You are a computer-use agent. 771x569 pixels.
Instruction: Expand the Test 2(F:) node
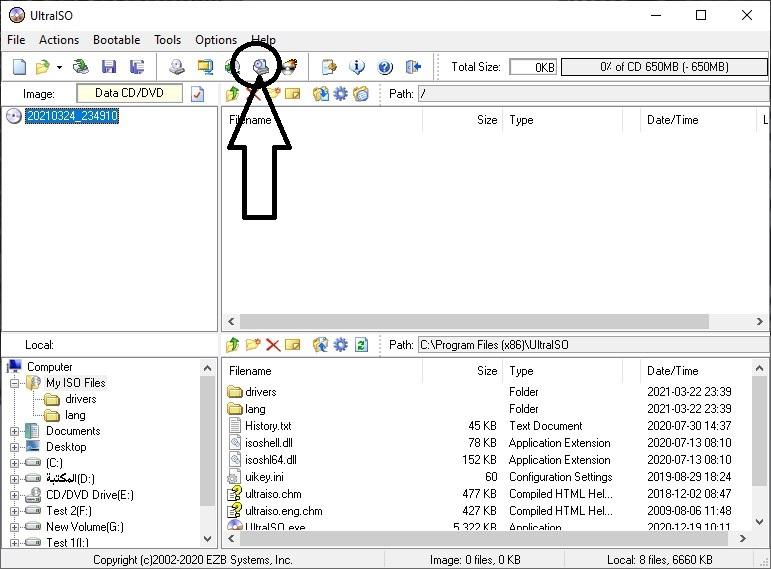pos(15,511)
